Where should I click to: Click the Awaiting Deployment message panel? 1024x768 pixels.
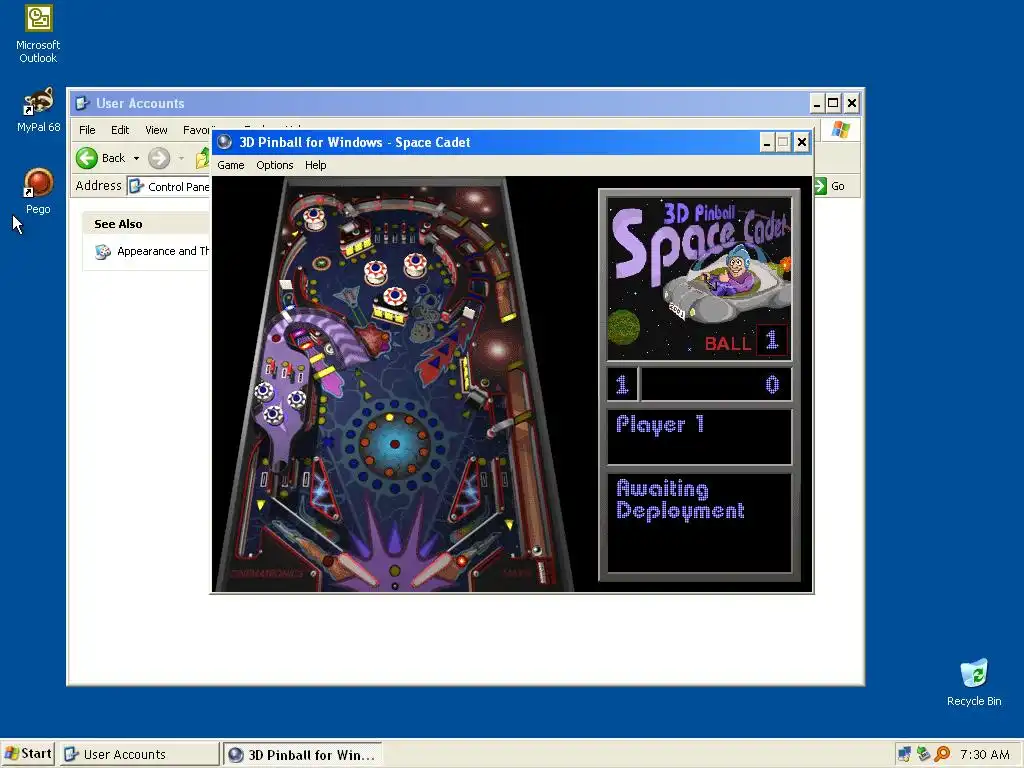click(x=699, y=522)
